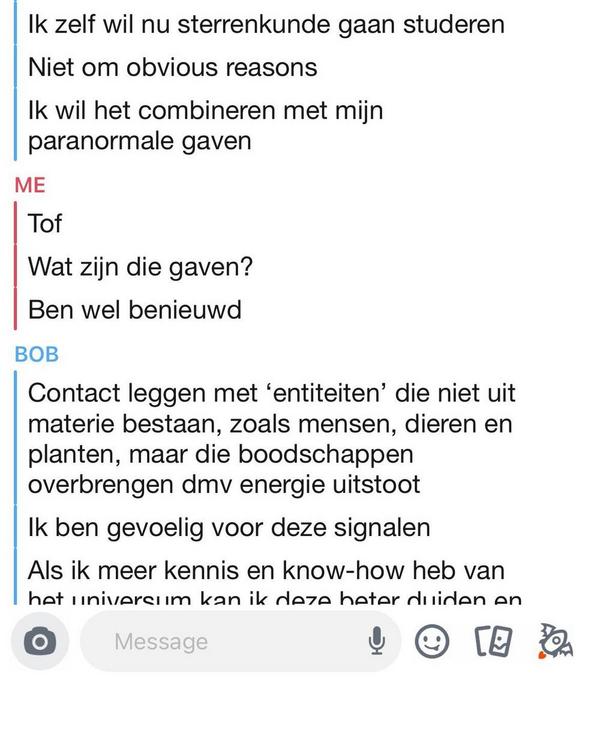Tap the microphone to record voice
The image size is (600, 734).
(377, 641)
